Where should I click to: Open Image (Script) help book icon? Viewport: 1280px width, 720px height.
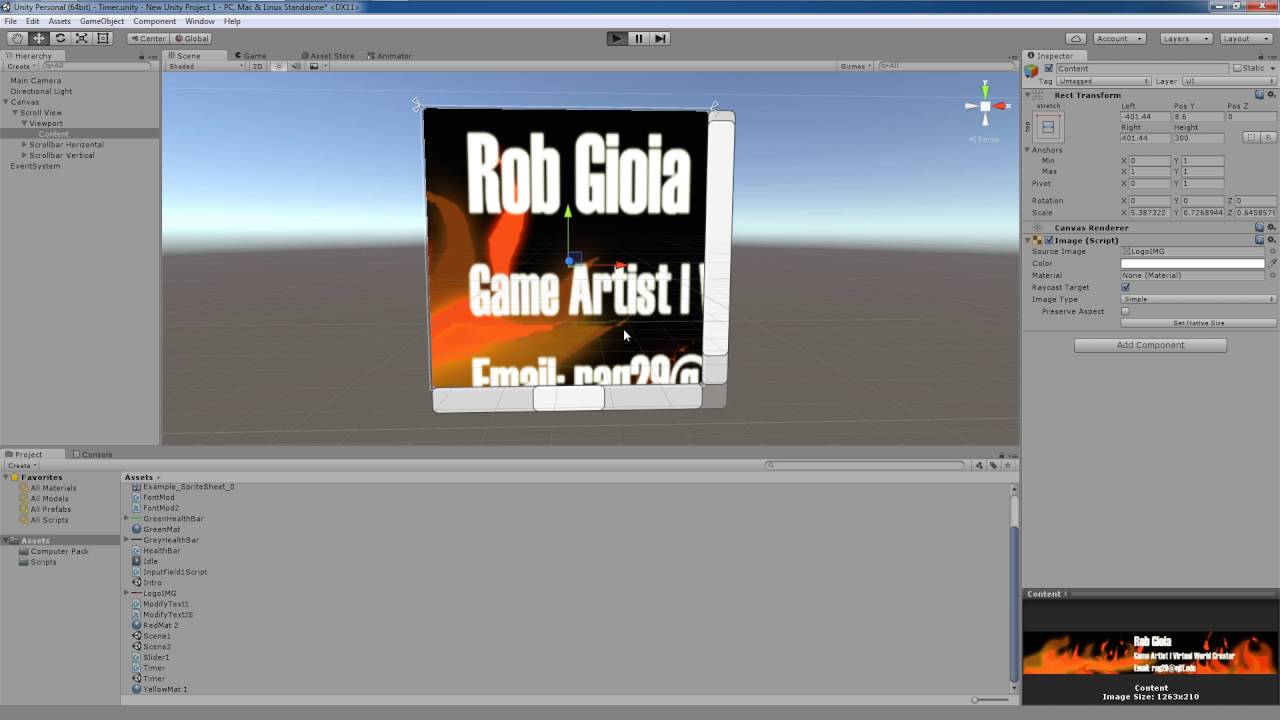pyautogui.click(x=1259, y=240)
